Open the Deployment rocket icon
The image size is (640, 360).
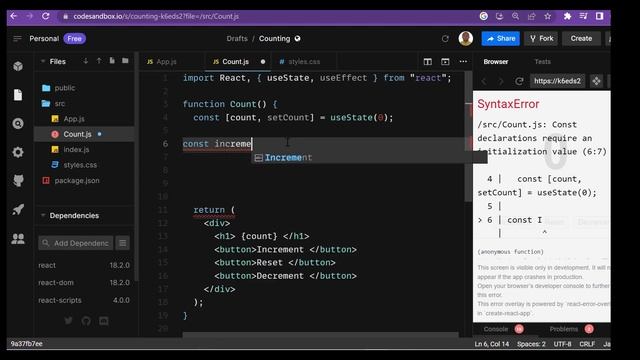pyautogui.click(x=18, y=209)
